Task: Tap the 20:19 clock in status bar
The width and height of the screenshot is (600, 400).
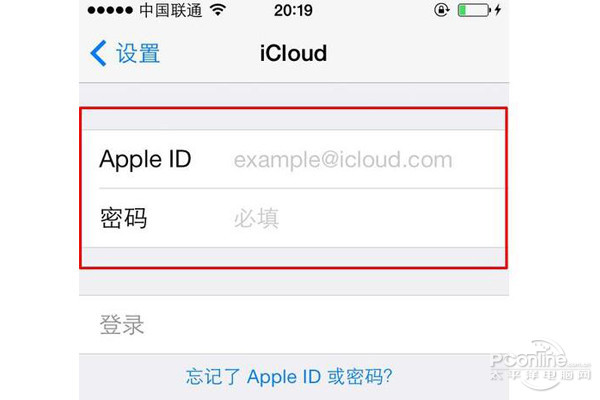Action: [x=293, y=10]
